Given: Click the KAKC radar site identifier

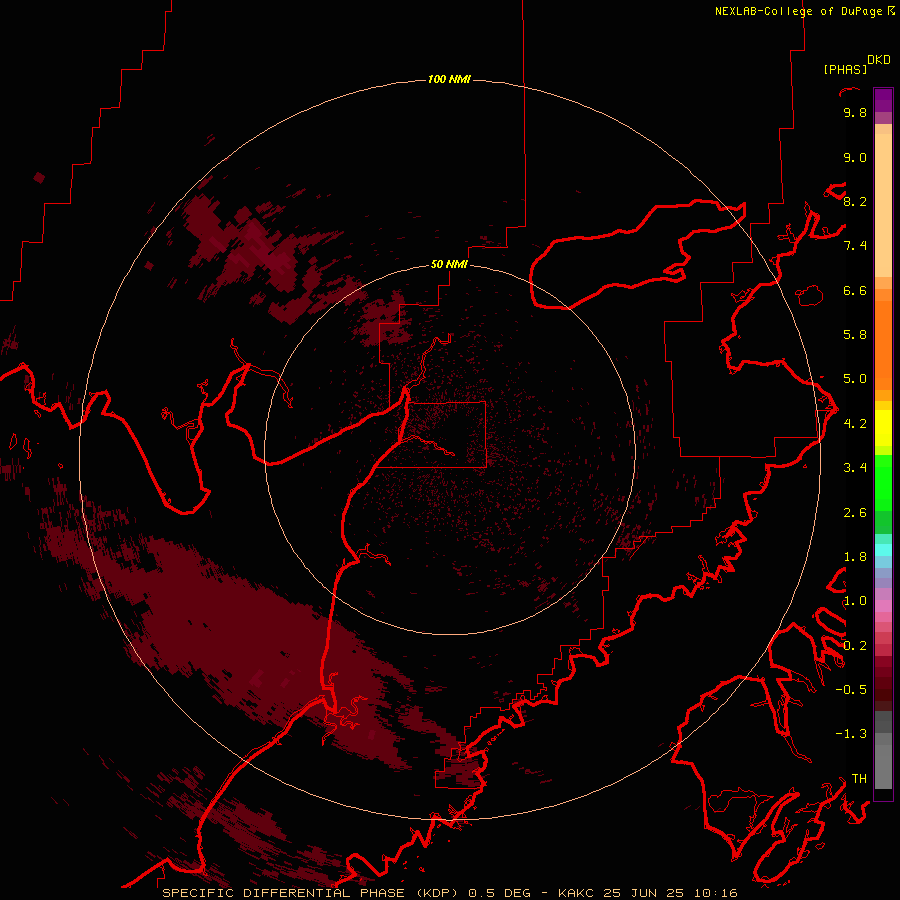Looking at the screenshot, I should [577, 893].
